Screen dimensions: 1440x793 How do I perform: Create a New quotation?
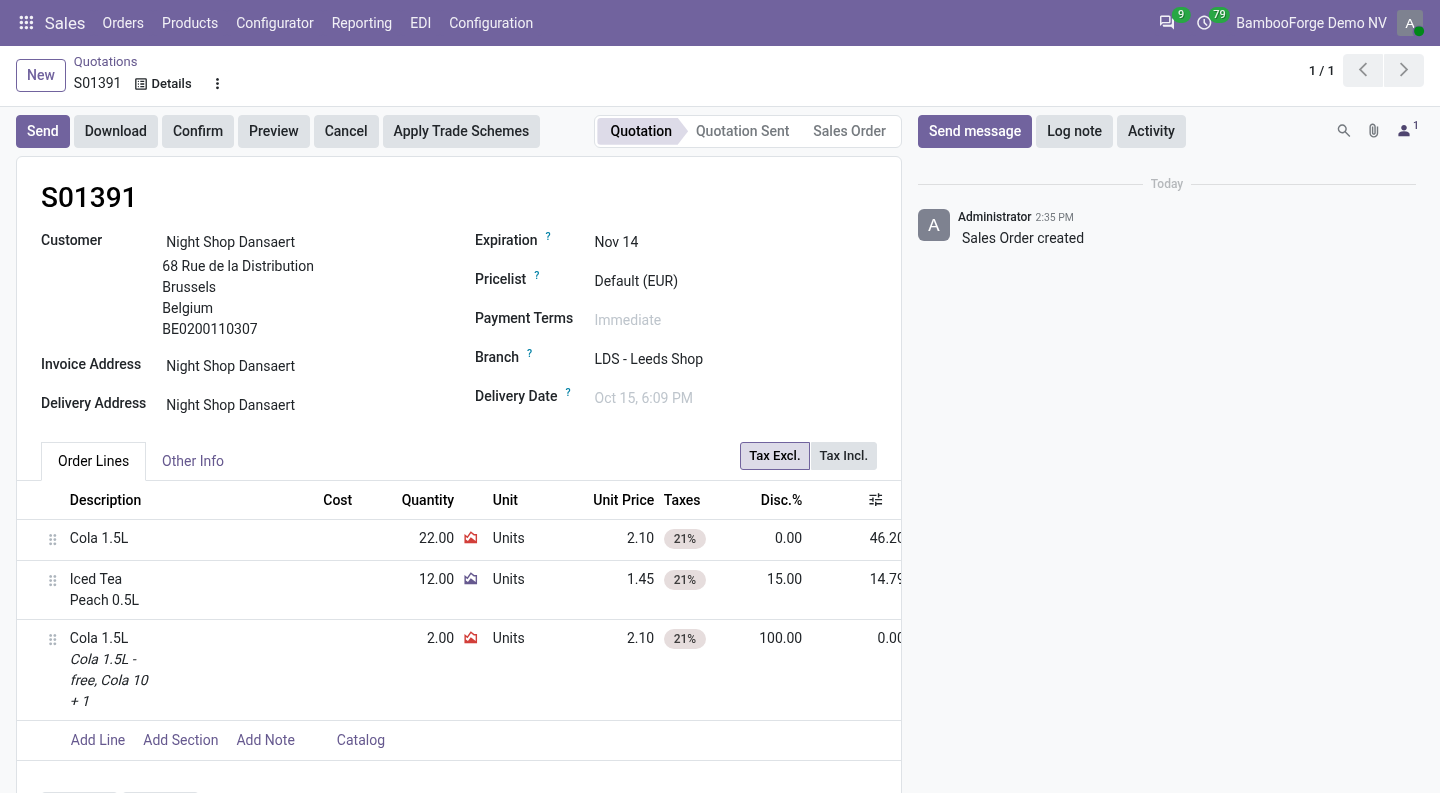click(x=41, y=75)
